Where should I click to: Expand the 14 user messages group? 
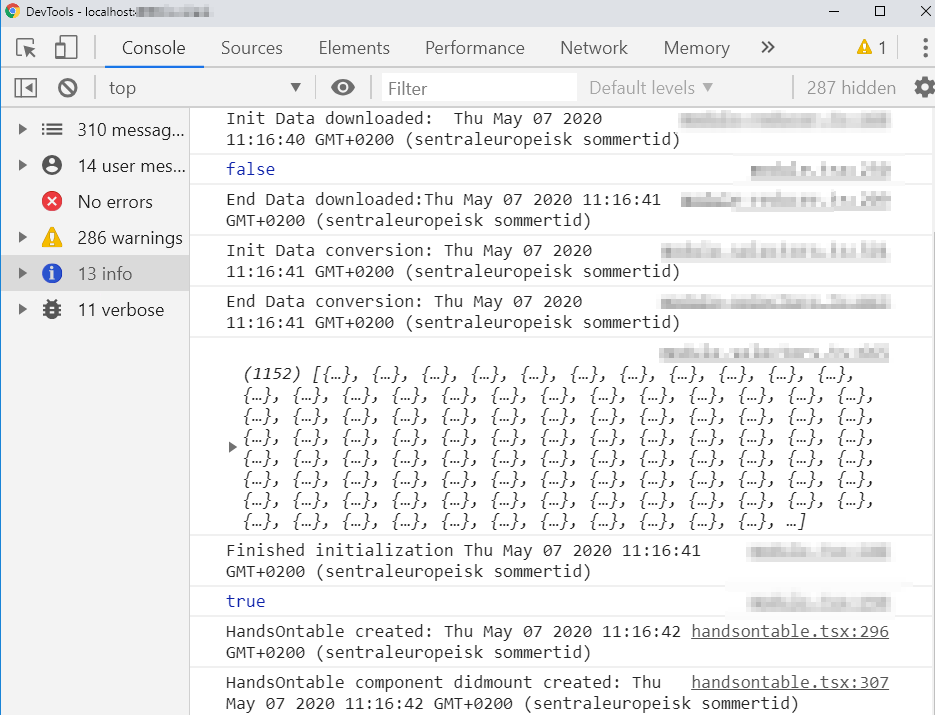pos(23,165)
